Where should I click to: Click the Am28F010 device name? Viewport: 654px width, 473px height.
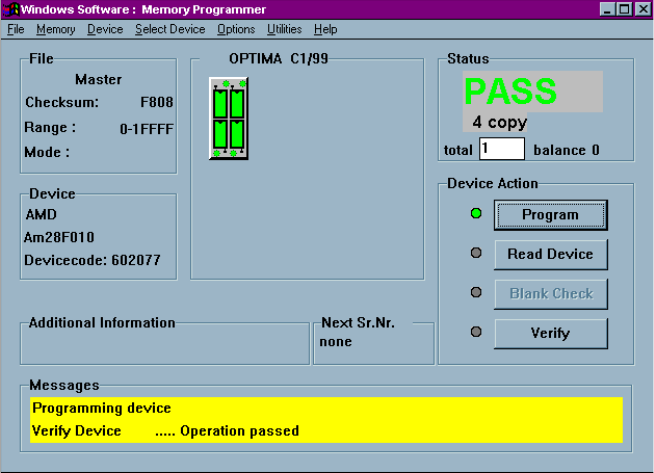(x=59, y=238)
